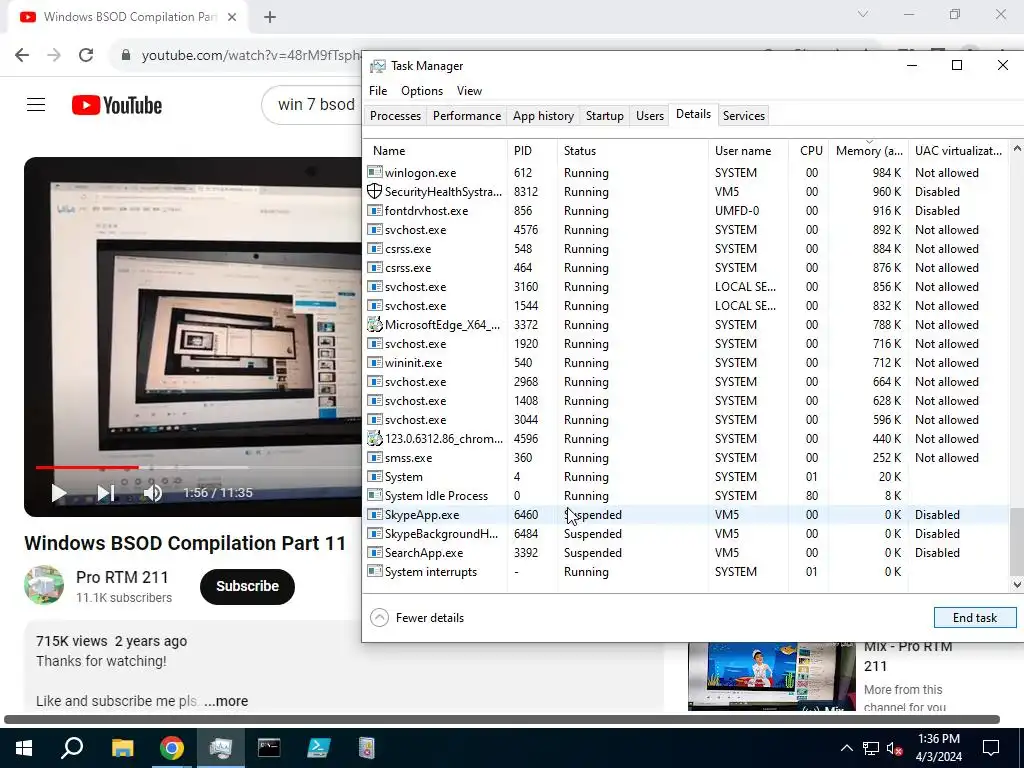Sort processes by the PID column

(532, 151)
